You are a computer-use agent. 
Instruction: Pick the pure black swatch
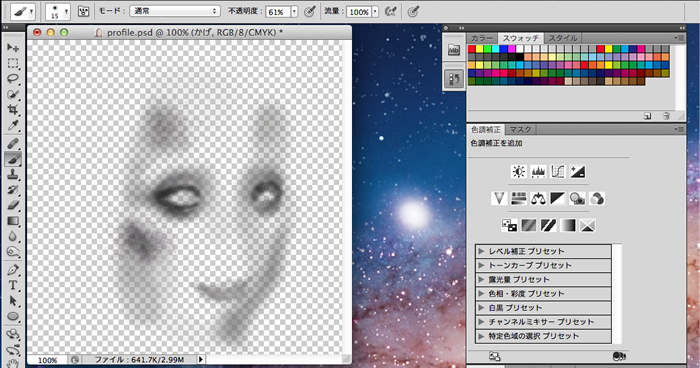coord(520,57)
